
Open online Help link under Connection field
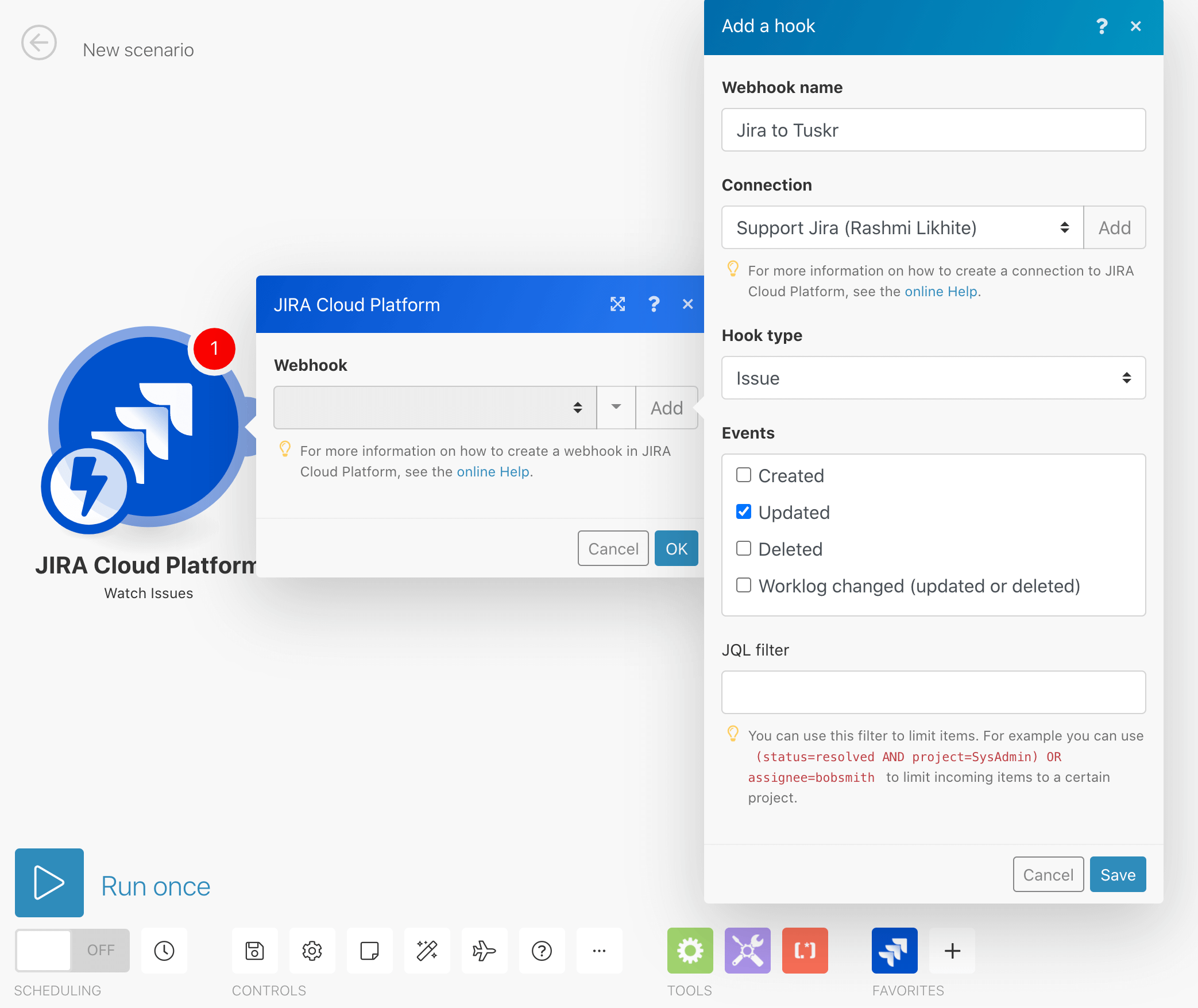[x=941, y=292]
